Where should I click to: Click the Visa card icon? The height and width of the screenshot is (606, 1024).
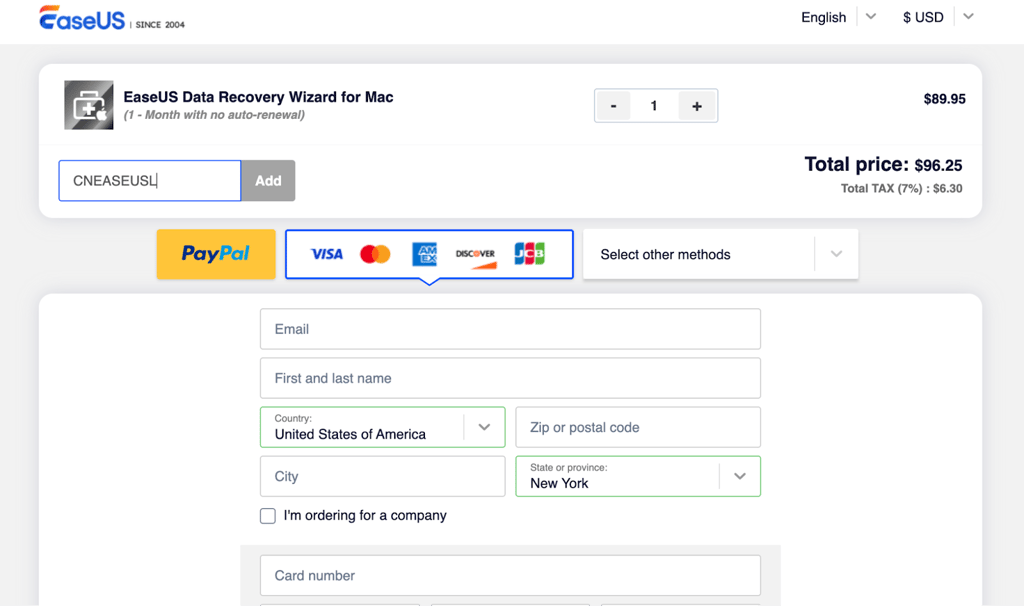(327, 254)
